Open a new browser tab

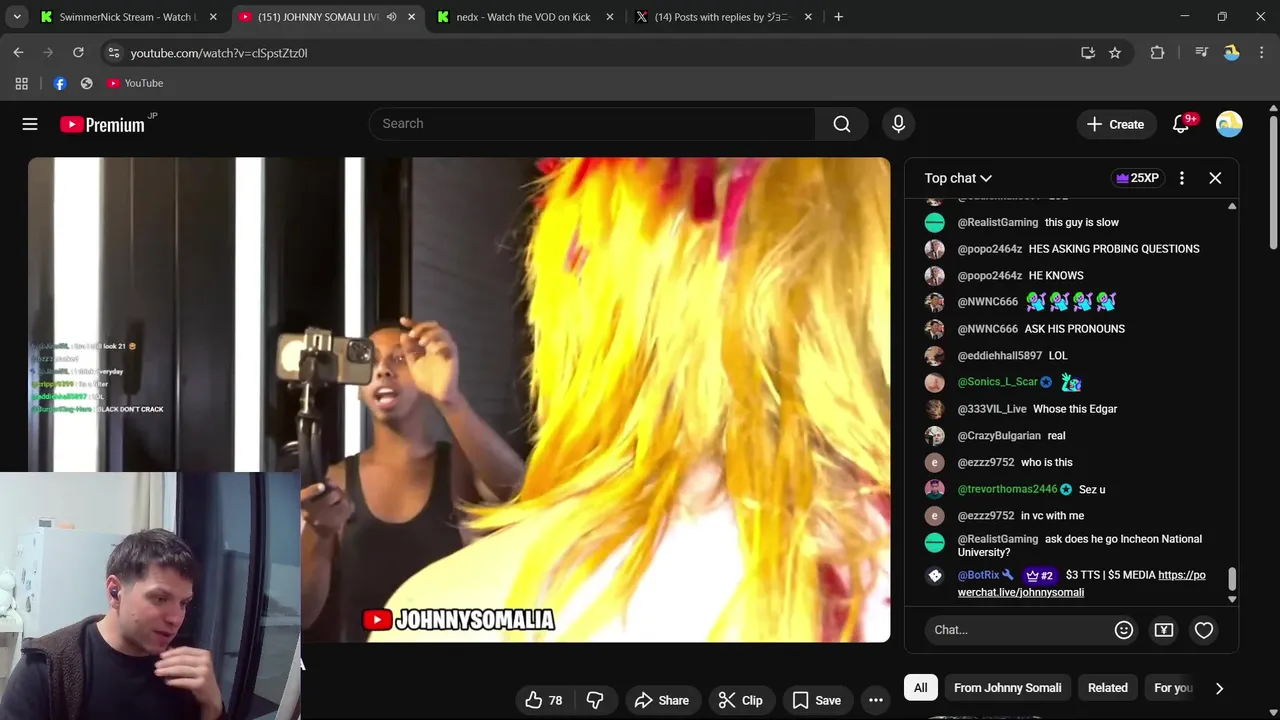click(838, 17)
